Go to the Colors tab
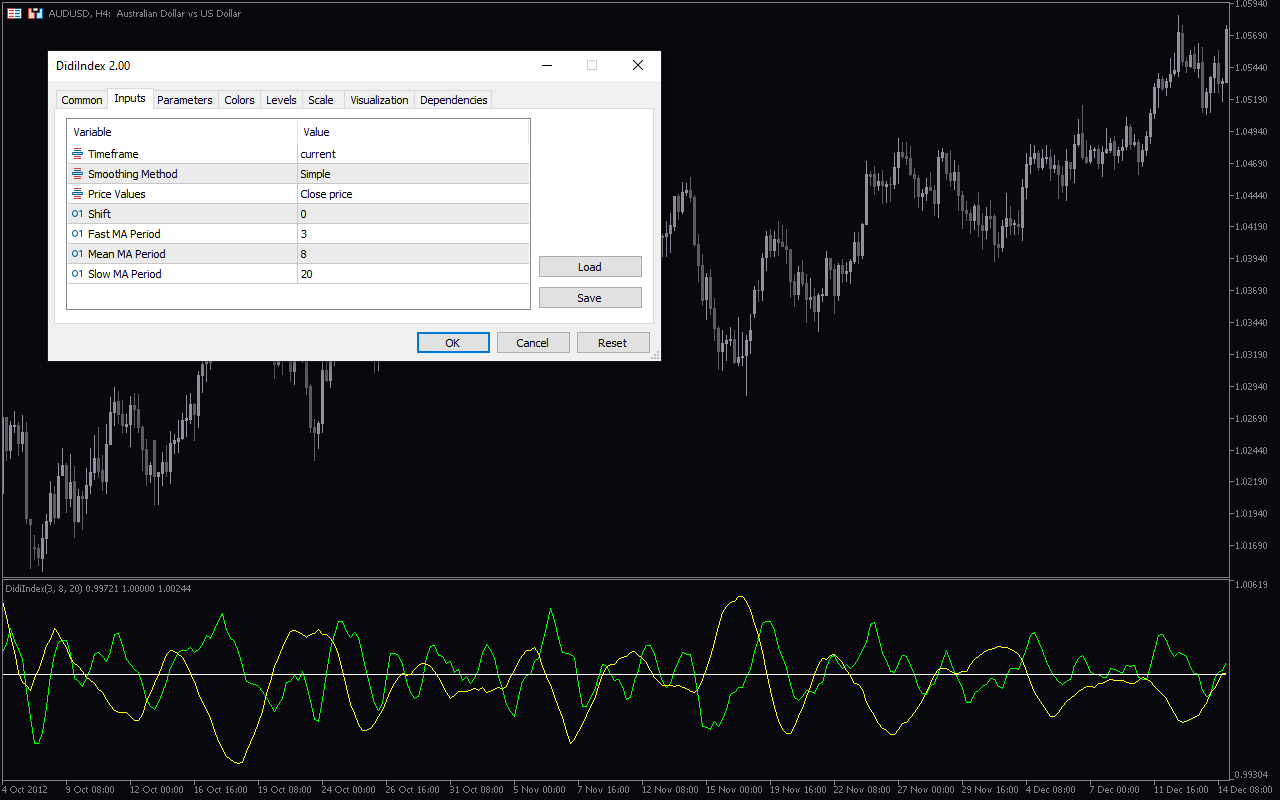 click(239, 100)
